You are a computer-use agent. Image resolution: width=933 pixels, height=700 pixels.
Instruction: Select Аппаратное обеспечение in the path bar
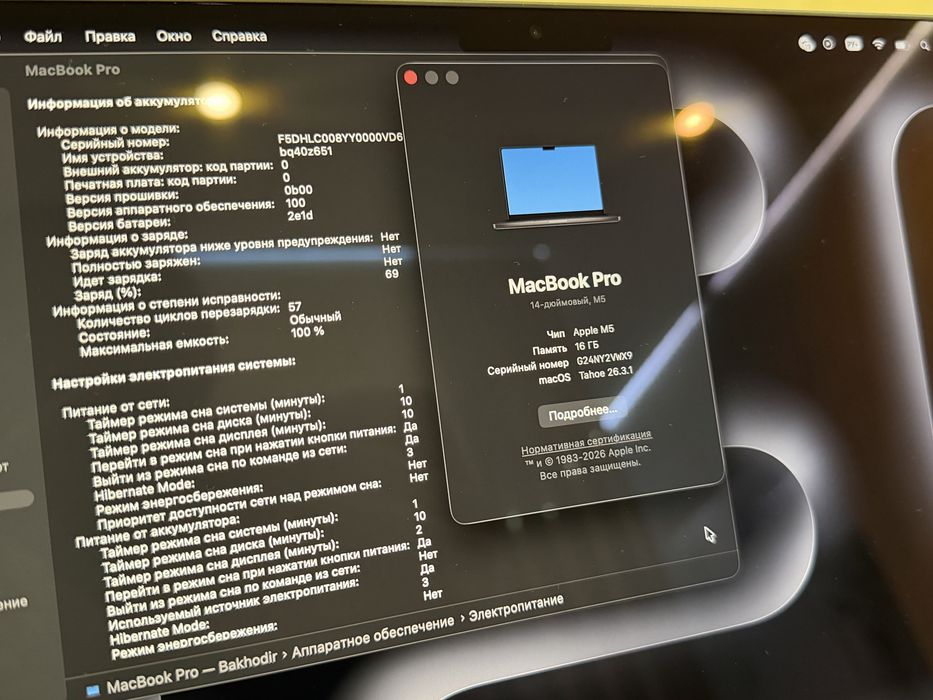(372, 637)
